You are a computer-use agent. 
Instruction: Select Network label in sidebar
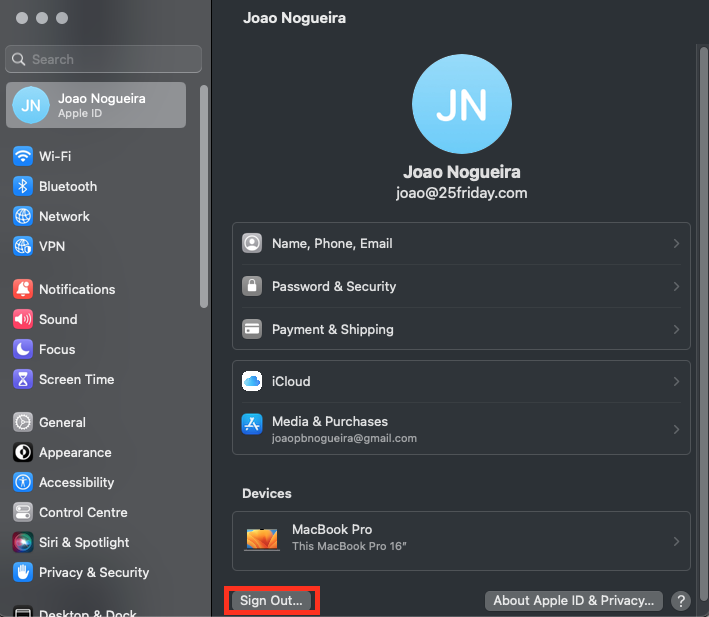[x=64, y=217]
